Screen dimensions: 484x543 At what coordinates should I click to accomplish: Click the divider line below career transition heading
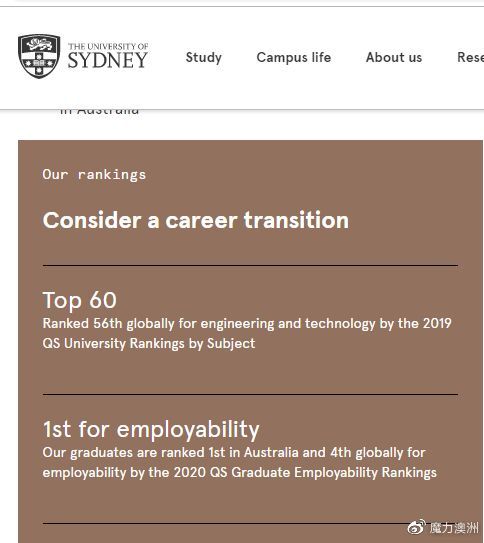click(x=250, y=266)
